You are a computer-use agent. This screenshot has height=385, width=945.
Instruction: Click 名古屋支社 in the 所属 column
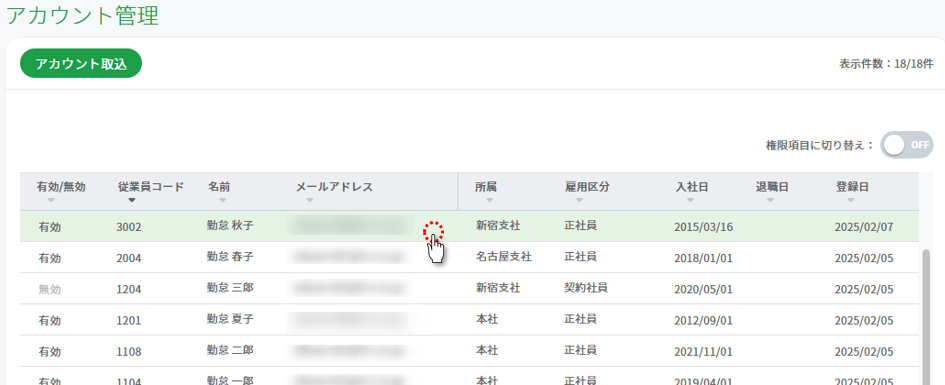504,257
